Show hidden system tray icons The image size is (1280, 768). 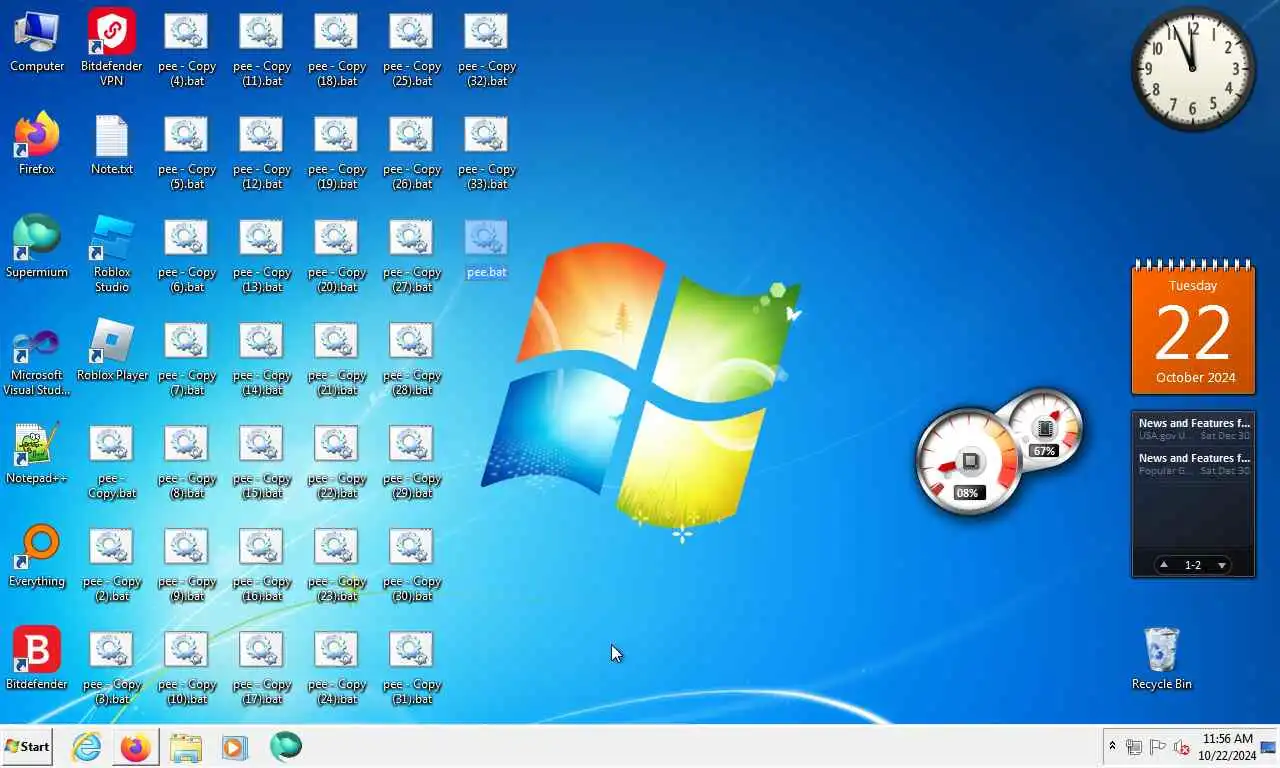pos(1112,747)
